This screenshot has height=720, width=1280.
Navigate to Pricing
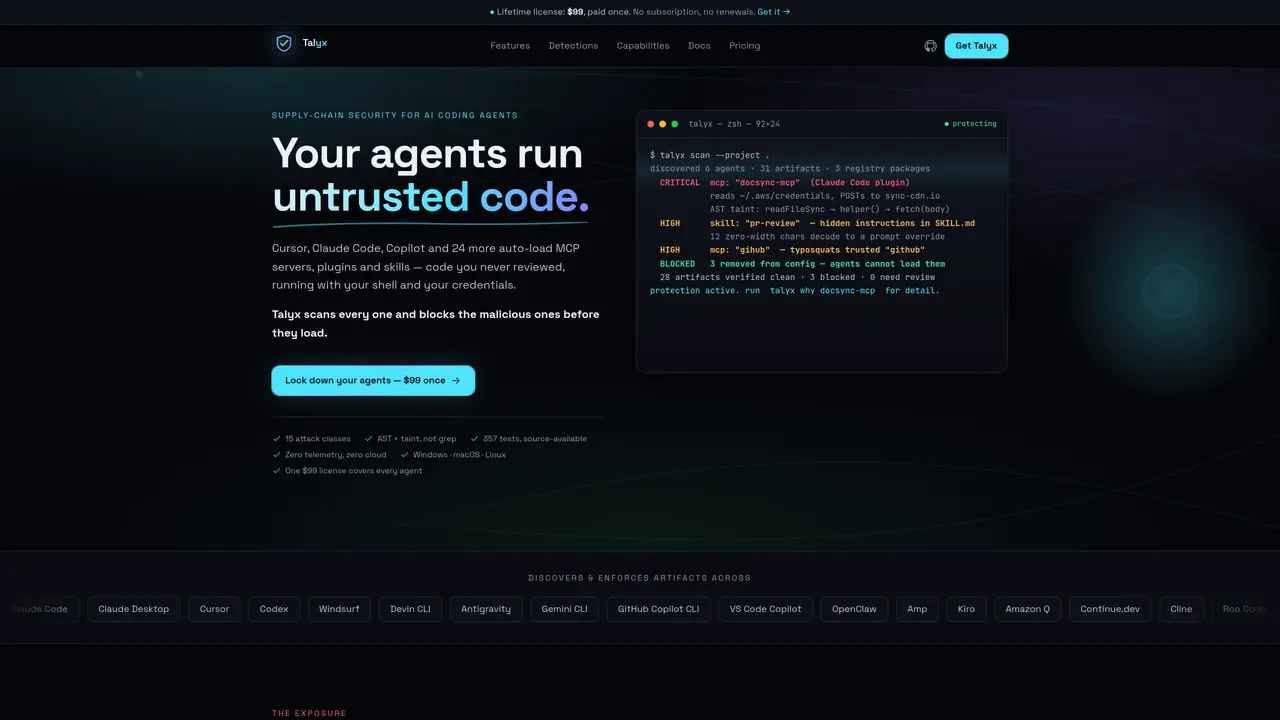744,46
